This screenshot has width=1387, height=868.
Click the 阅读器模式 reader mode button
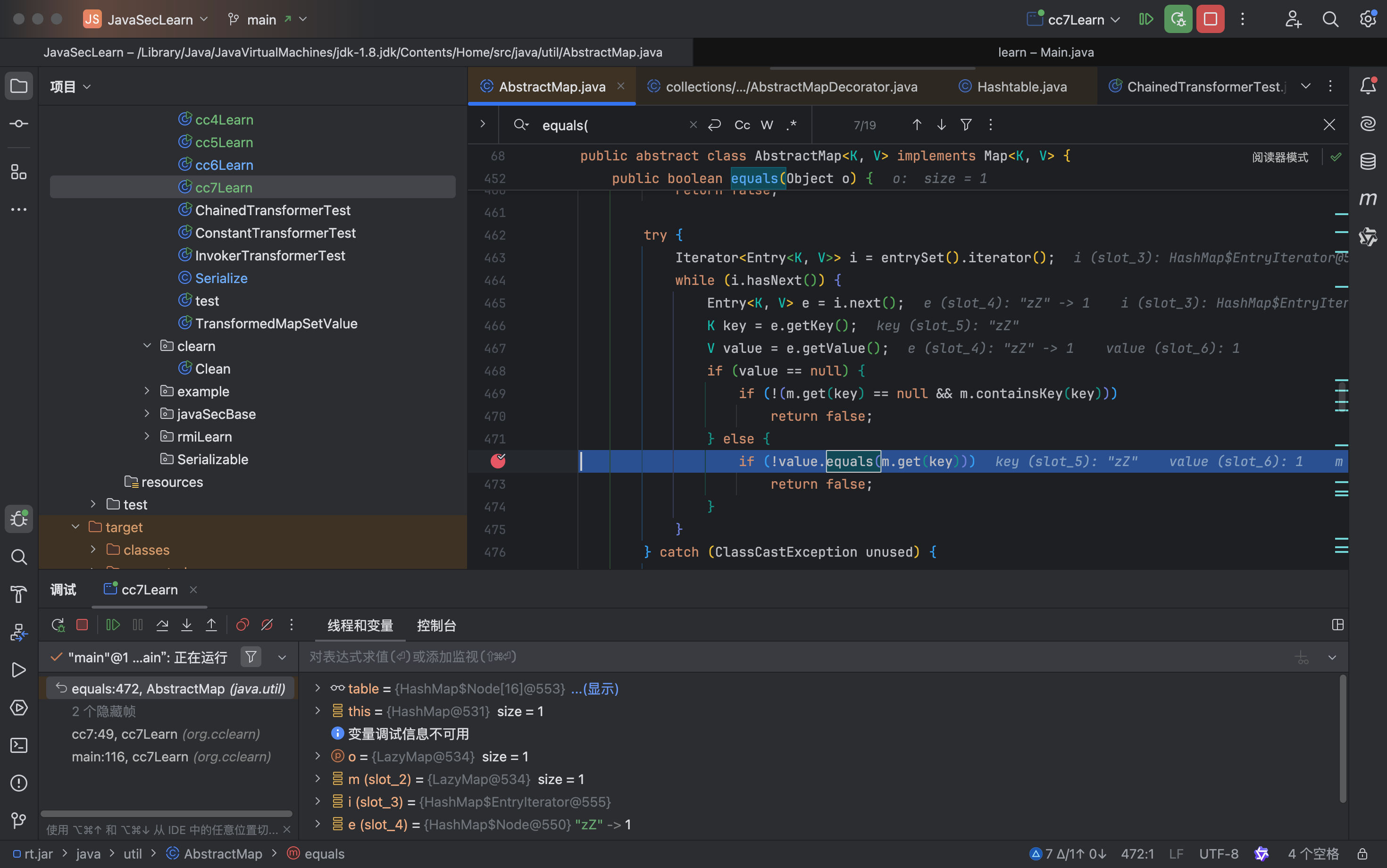[x=1279, y=157]
